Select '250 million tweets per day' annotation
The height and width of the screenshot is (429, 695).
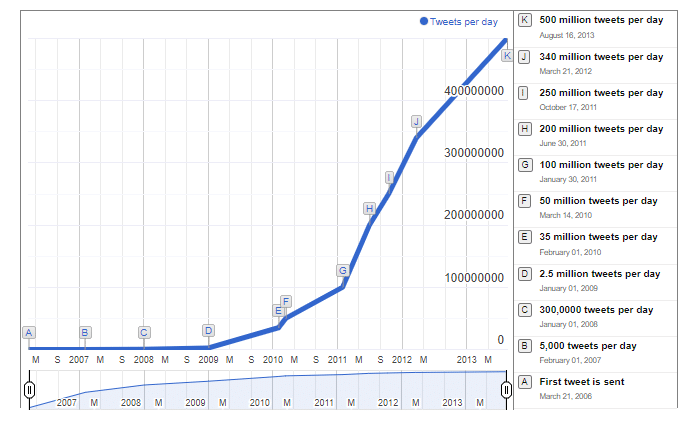[601, 93]
